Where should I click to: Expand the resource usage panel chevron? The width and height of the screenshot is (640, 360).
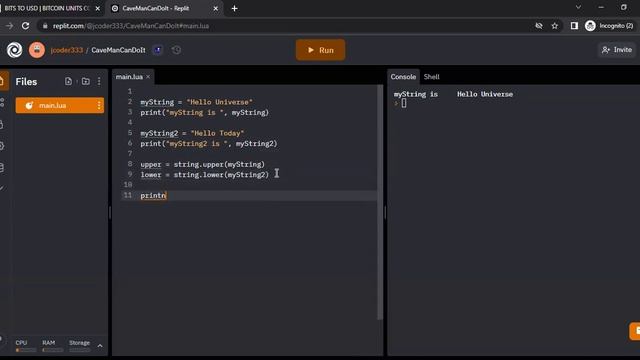click(x=100, y=346)
